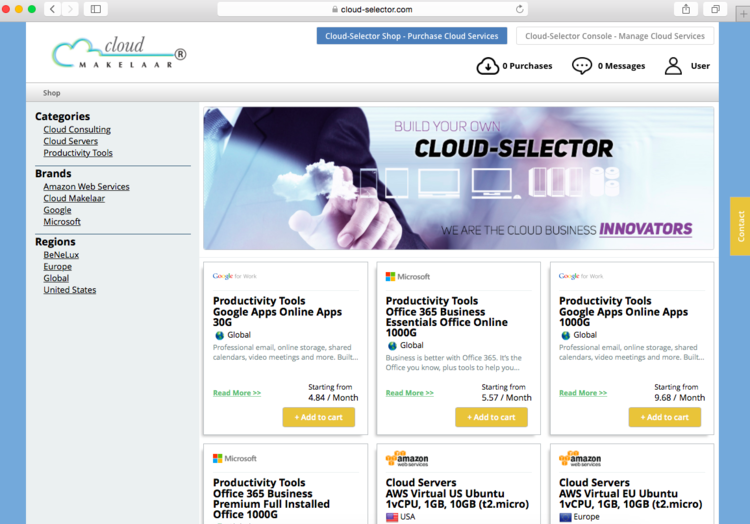Add Google Apps 1000G to cart
Image resolution: width=750 pixels, height=524 pixels.
[664, 417]
